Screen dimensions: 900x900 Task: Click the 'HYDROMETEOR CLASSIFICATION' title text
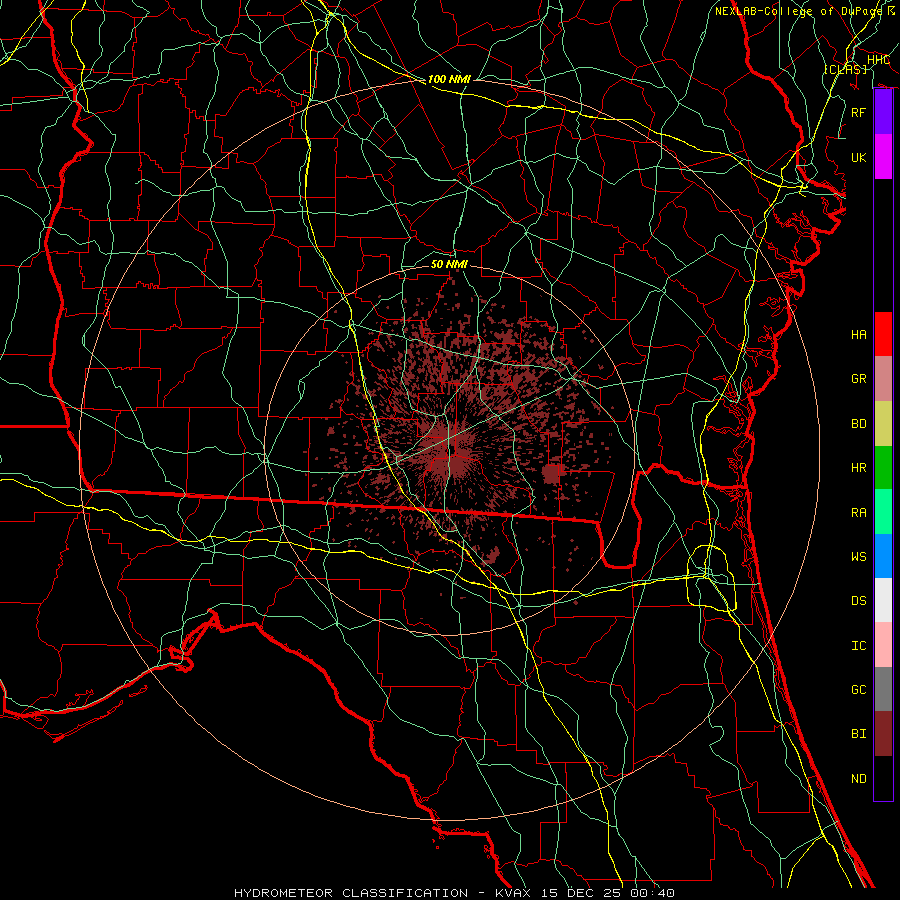[351, 893]
